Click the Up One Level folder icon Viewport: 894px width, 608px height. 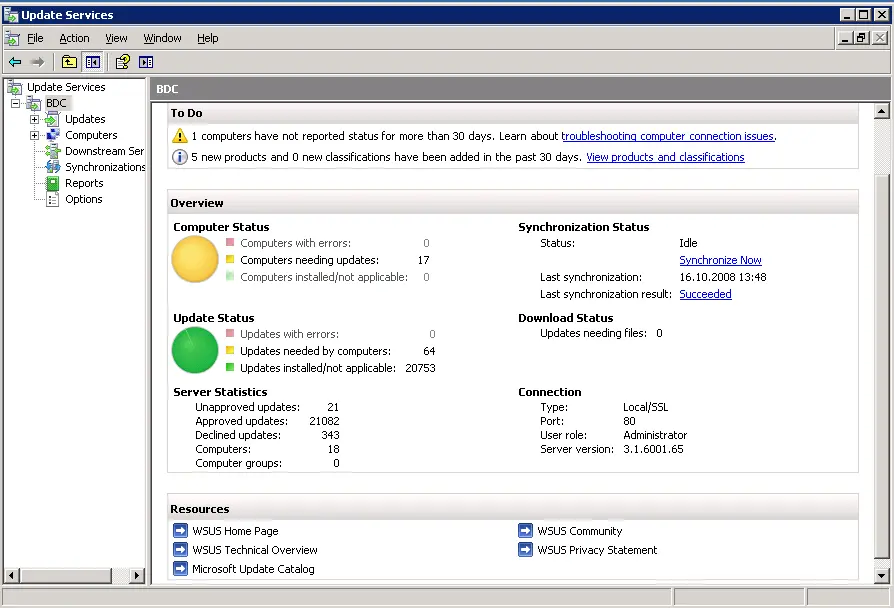69,62
